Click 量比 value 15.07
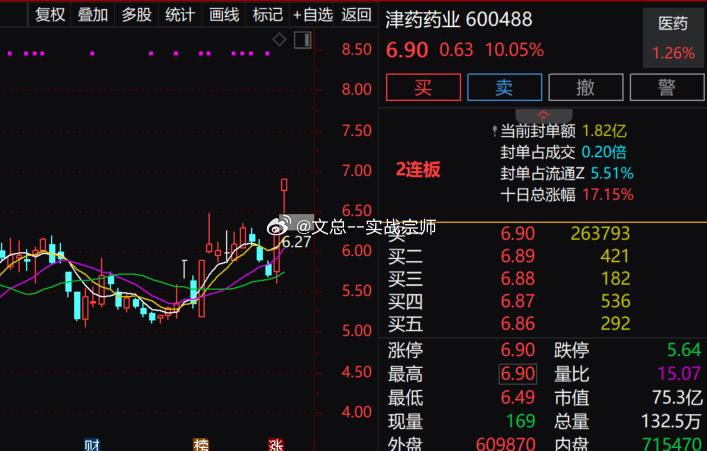The height and width of the screenshot is (451, 707). click(679, 374)
